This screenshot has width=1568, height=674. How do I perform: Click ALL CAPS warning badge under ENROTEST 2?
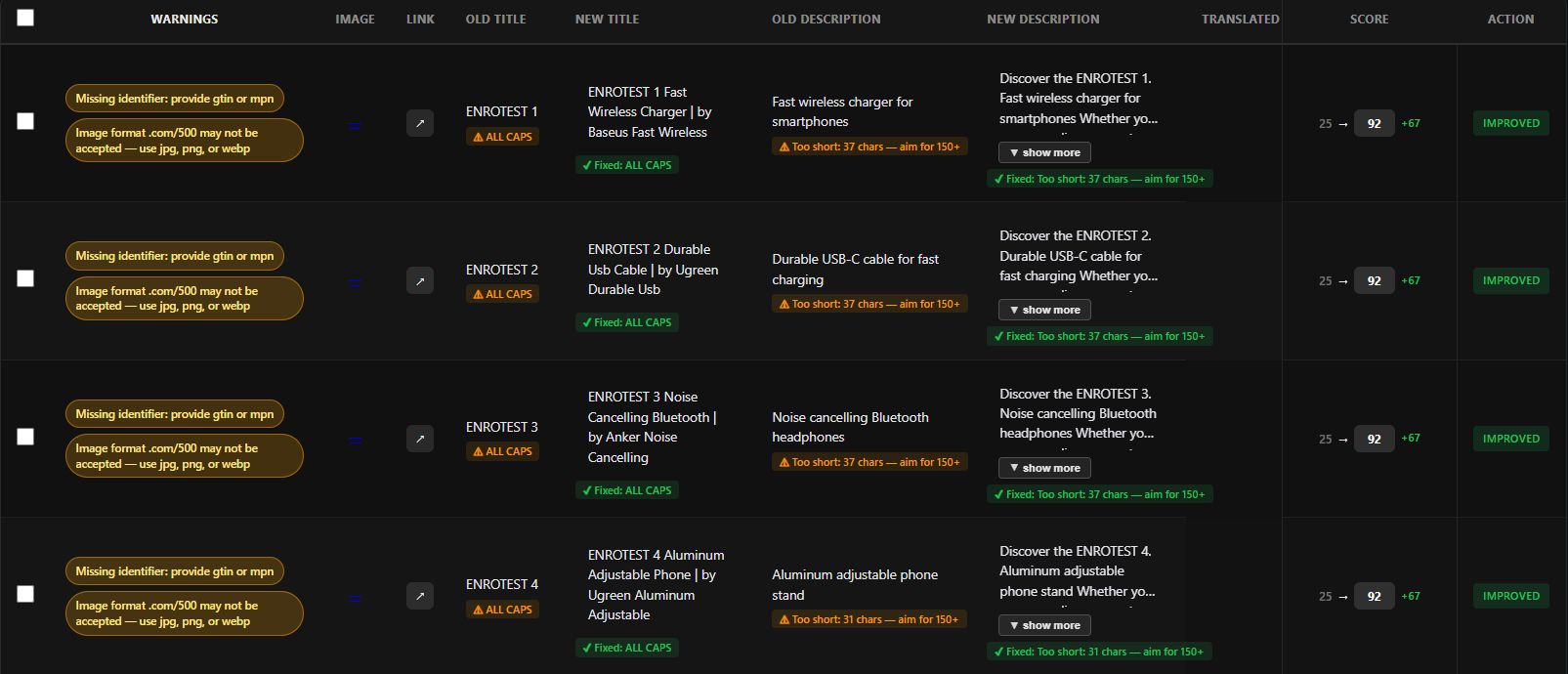503,294
